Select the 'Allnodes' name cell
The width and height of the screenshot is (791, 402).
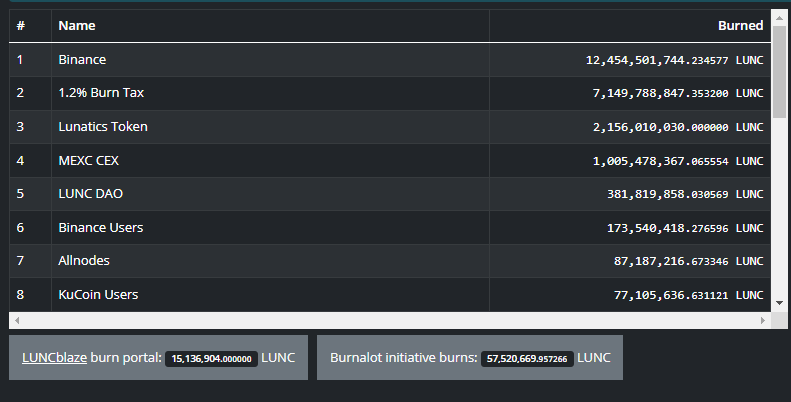tap(270, 261)
